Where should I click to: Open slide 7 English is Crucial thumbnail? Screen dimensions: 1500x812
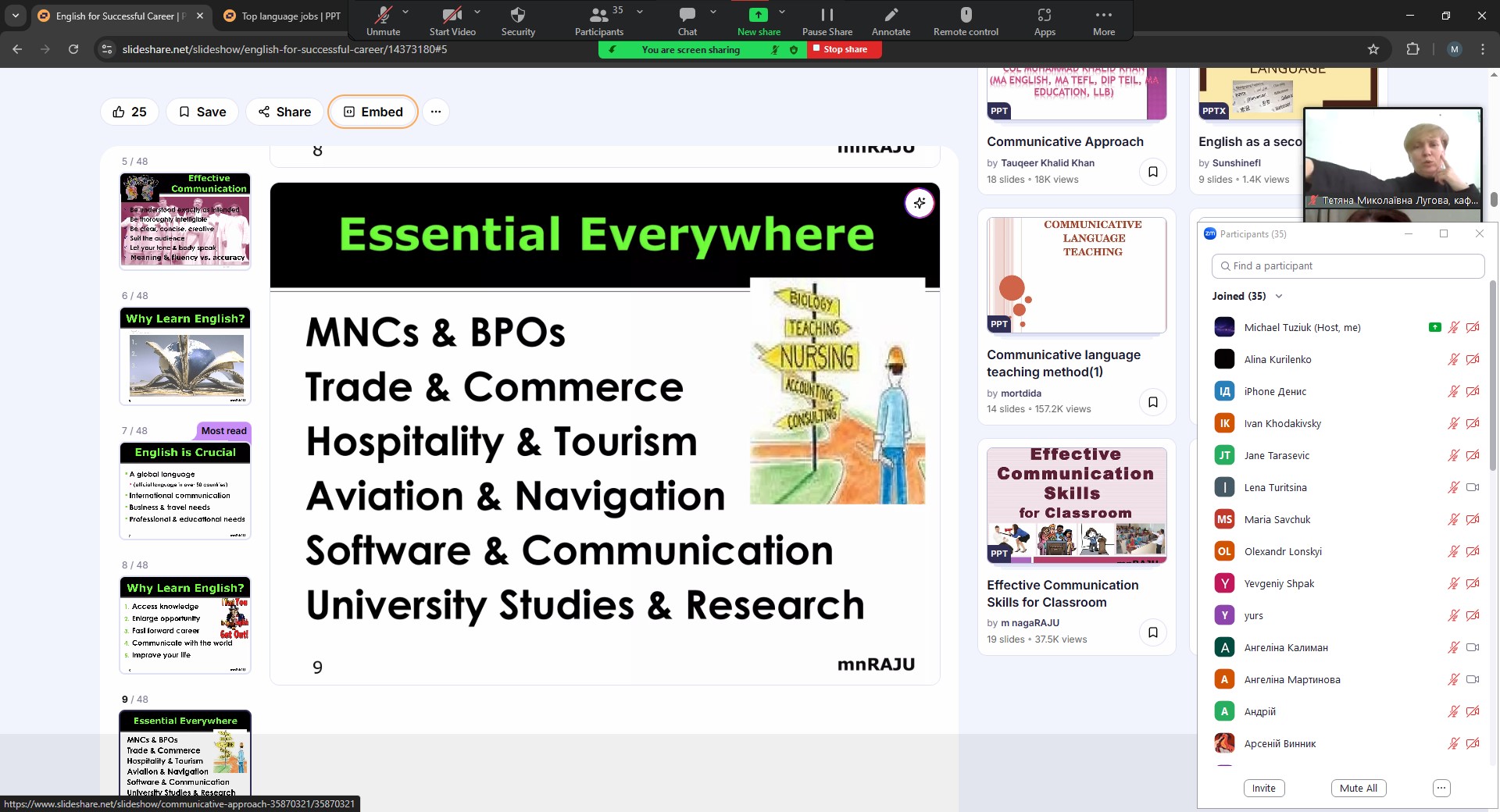point(185,490)
